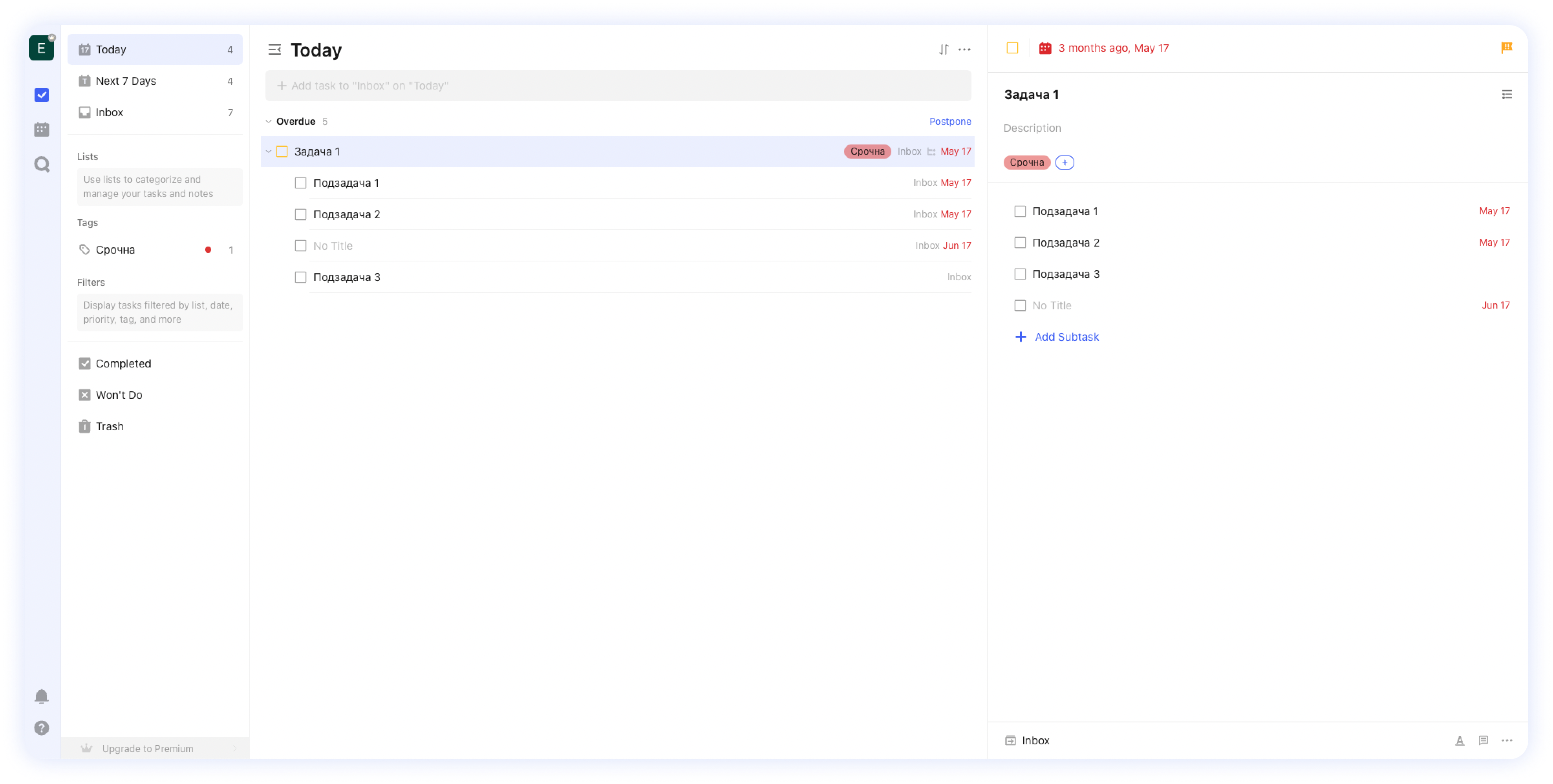This screenshot has width=1553, height=784.
Task: Click the sort icon in the Today header
Action: coord(944,49)
